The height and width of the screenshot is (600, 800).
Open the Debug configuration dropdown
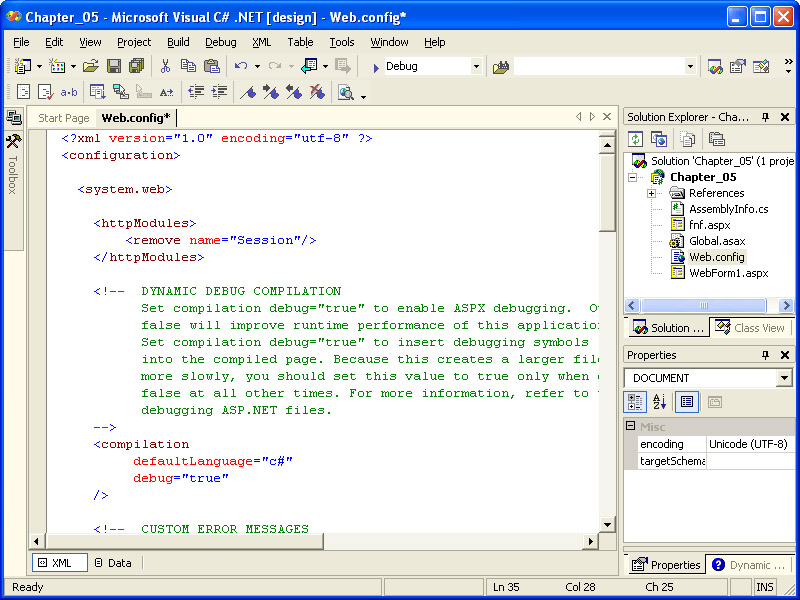point(475,66)
